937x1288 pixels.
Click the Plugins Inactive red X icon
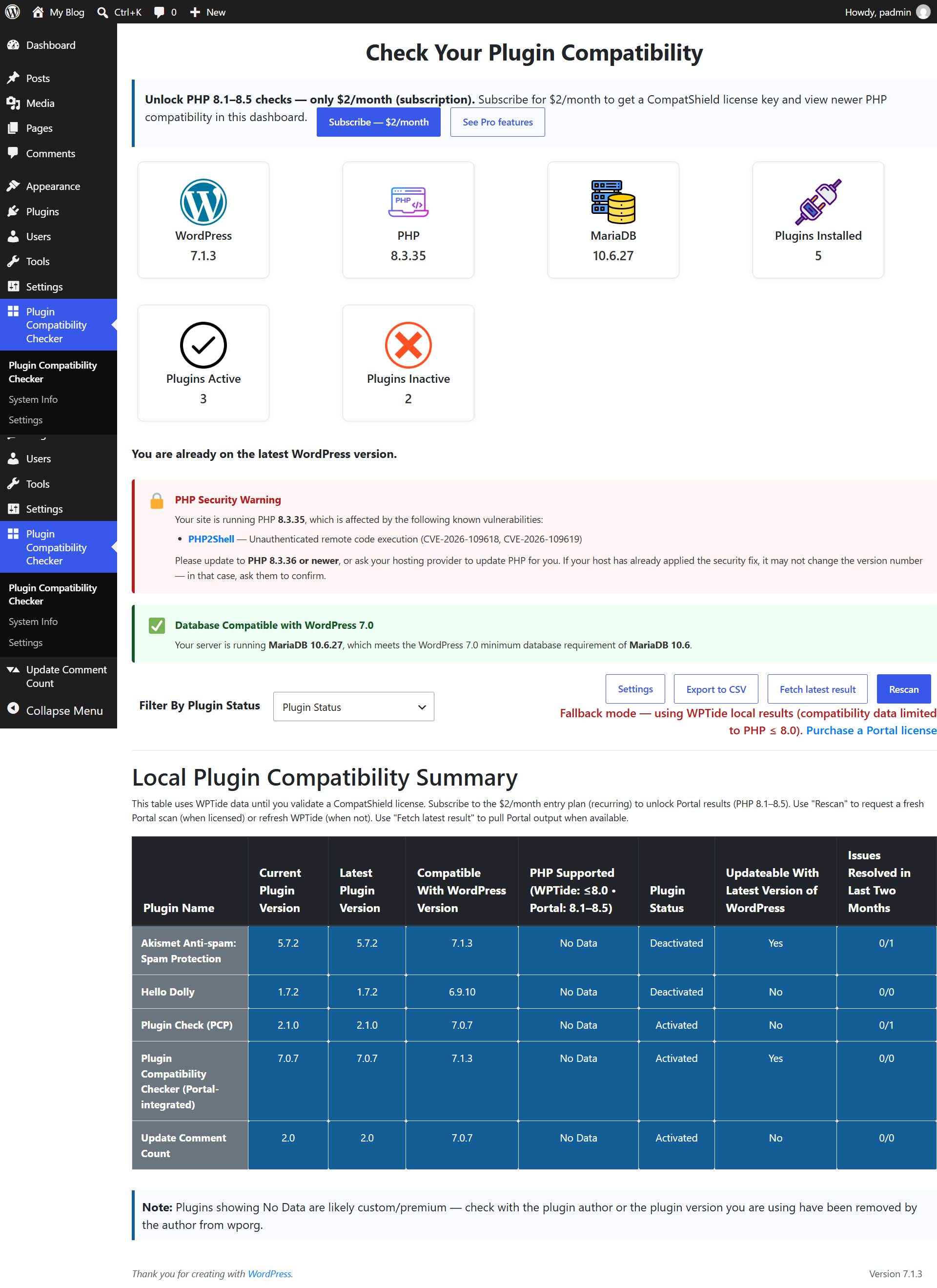tap(408, 345)
